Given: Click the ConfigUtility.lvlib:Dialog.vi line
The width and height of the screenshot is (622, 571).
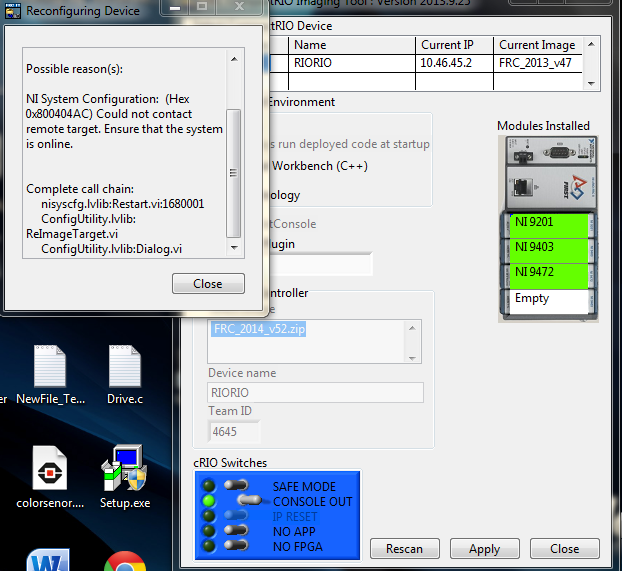Looking at the screenshot, I should [111, 249].
